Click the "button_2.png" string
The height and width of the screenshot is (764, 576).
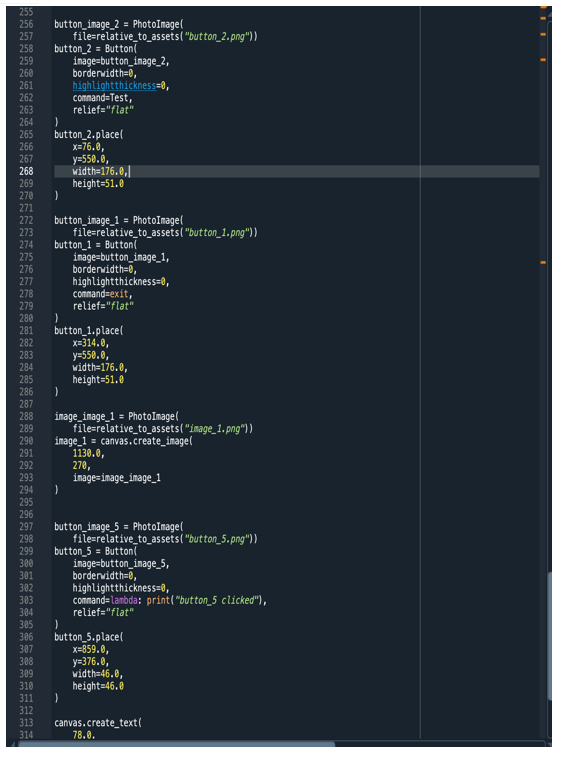click(x=217, y=37)
